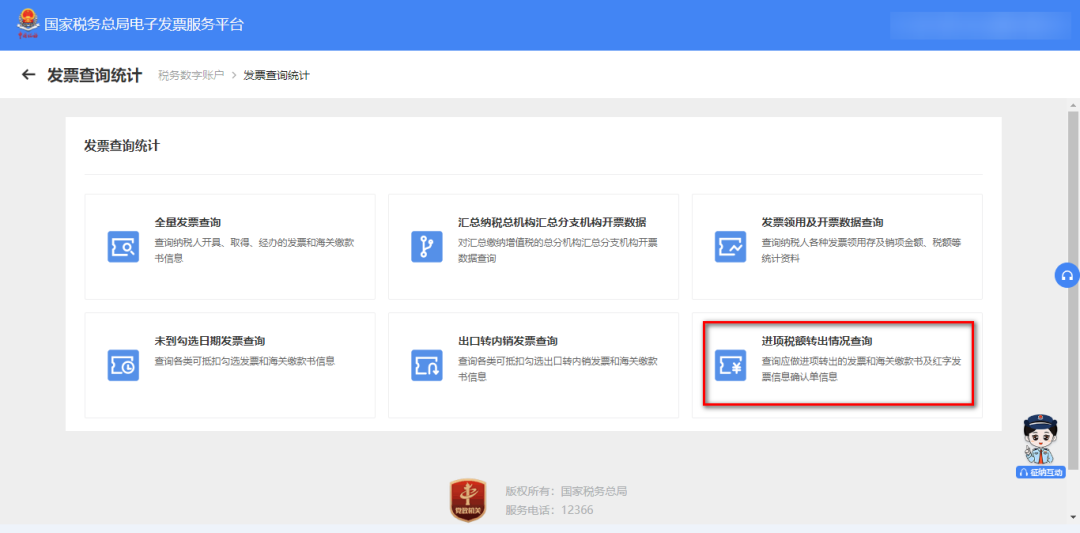The image size is (1080, 533).
Task: Click description 查询应做进项转出的发票
Action: [x=862, y=369]
